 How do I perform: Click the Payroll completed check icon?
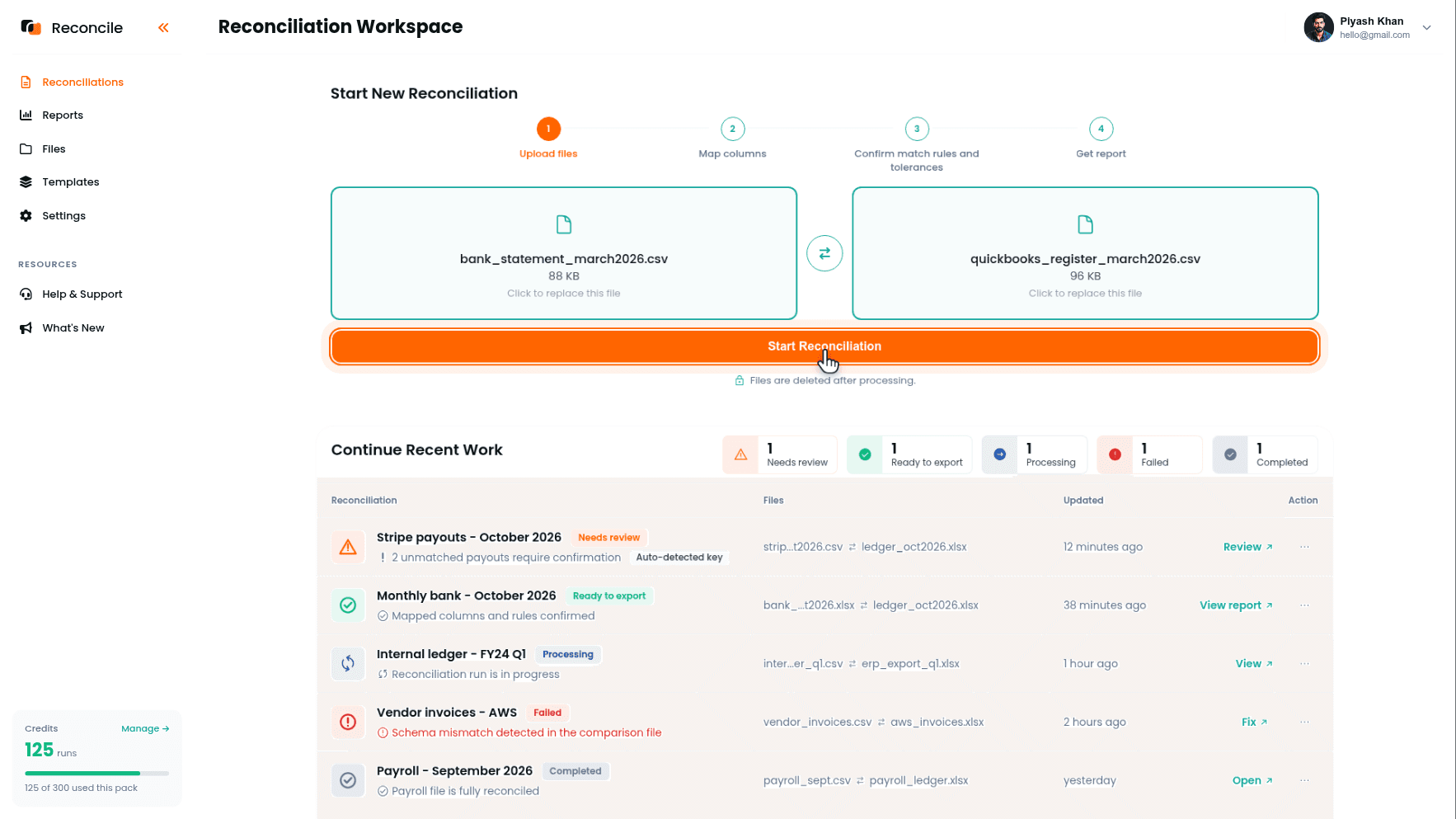348,780
